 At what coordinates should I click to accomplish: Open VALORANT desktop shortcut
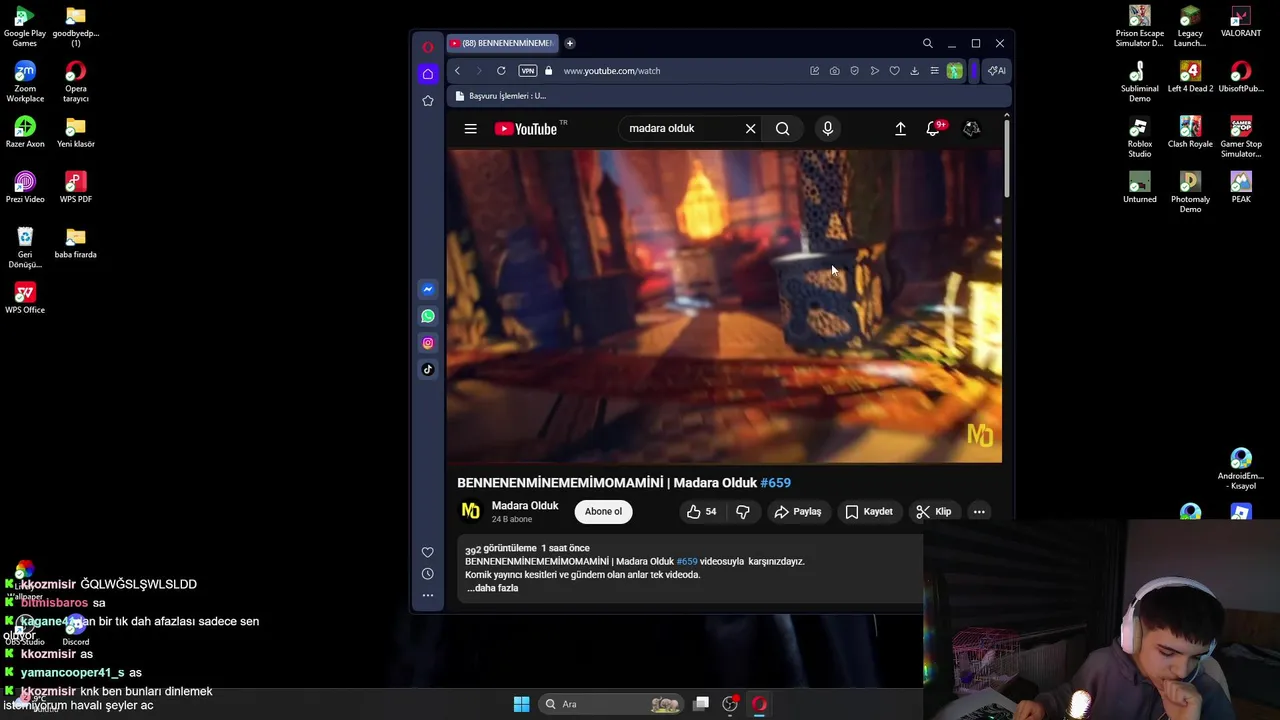coord(1241,22)
